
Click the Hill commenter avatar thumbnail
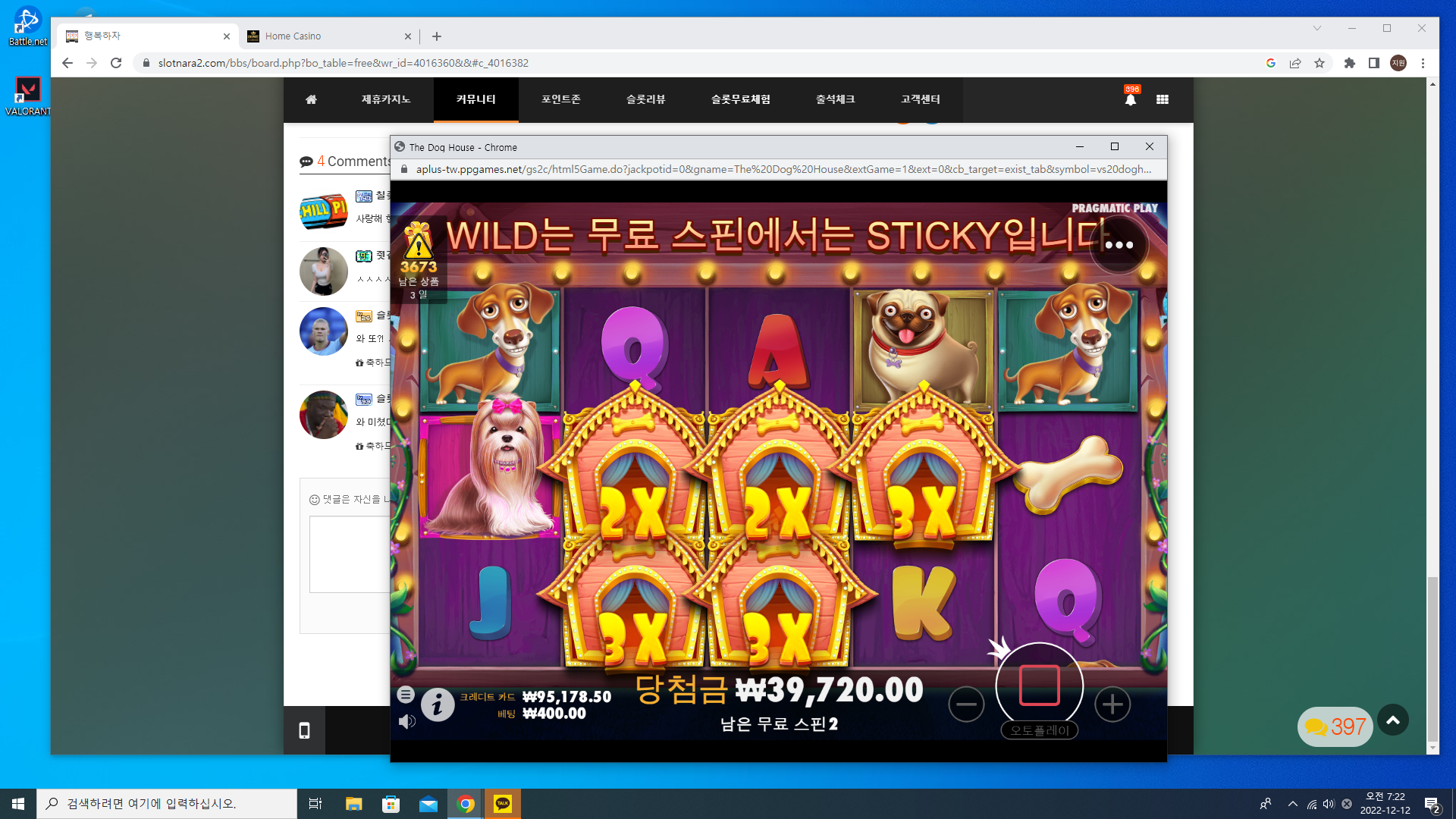[323, 210]
